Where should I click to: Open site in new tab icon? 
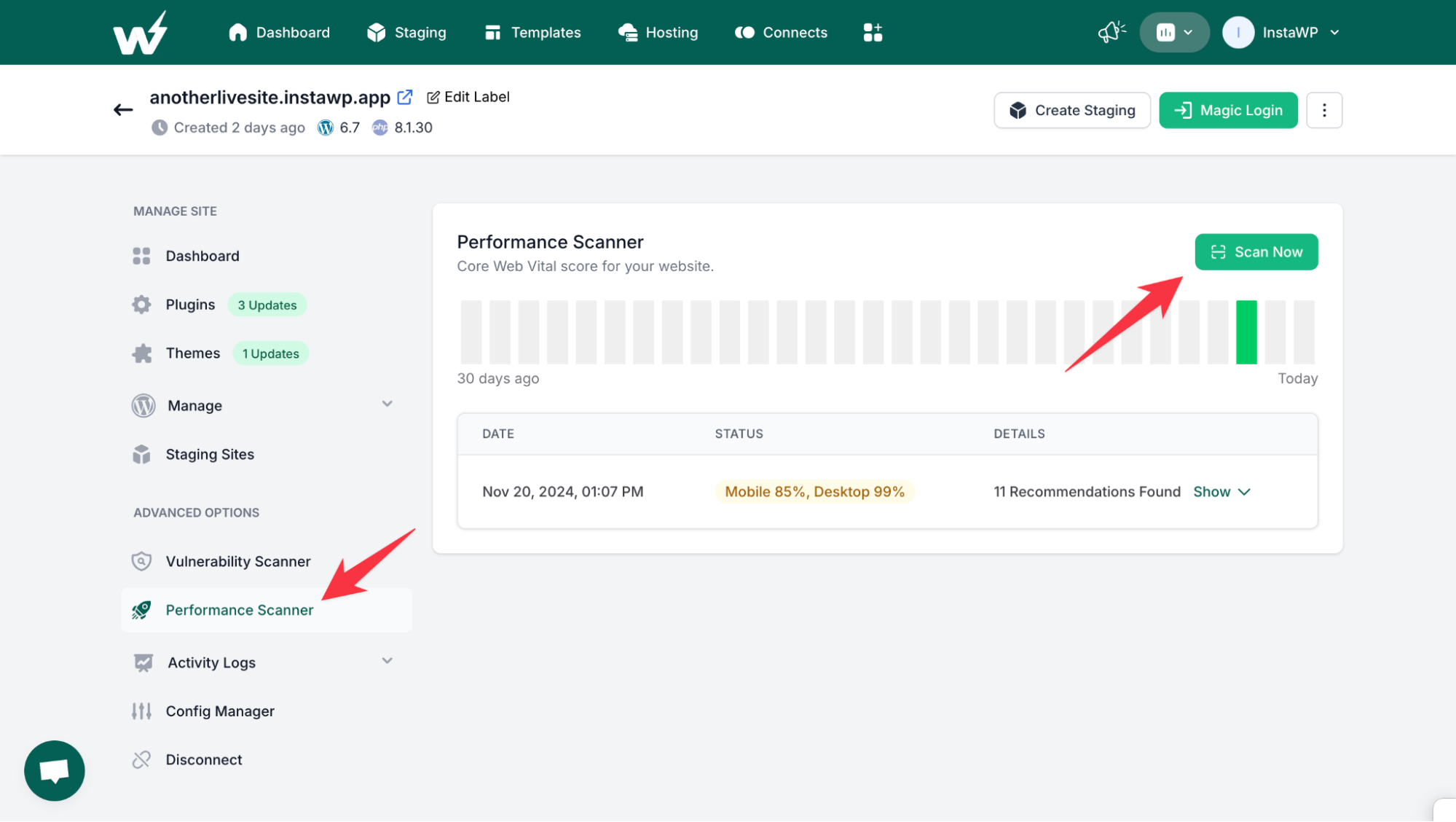pos(405,97)
